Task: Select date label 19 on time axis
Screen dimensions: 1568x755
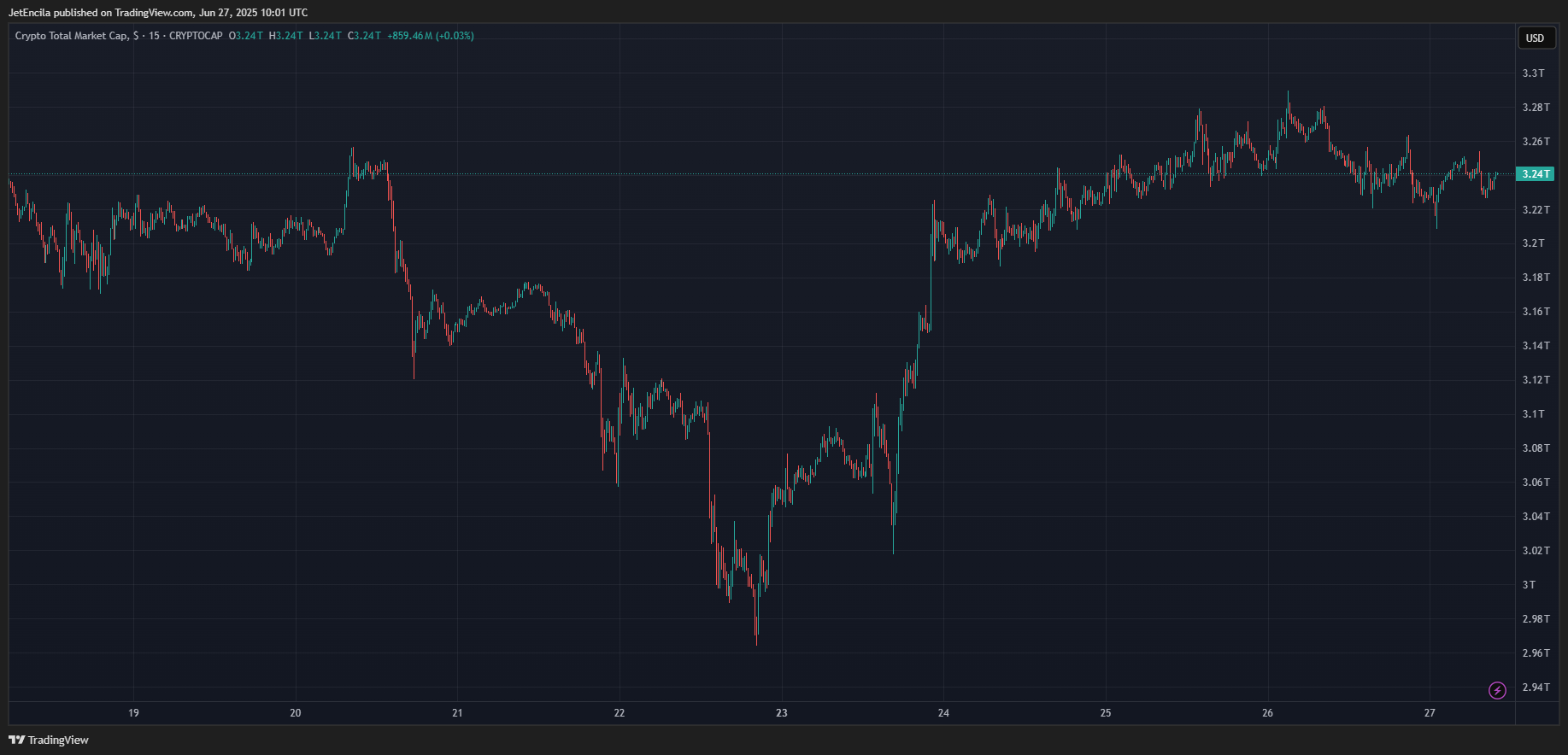Action: pos(133,712)
